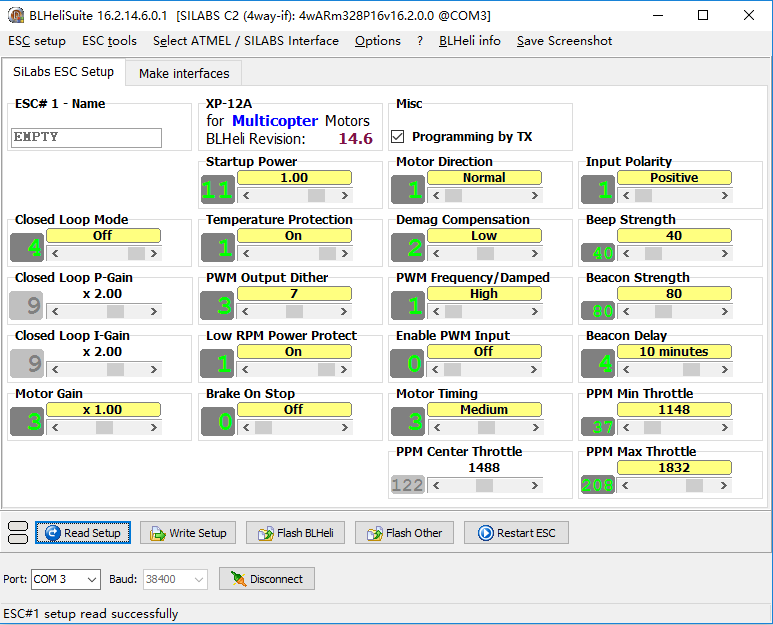This screenshot has width=773, height=625.
Task: Click Save Screenshot in the menu bar
Action: pyautogui.click(x=564, y=41)
